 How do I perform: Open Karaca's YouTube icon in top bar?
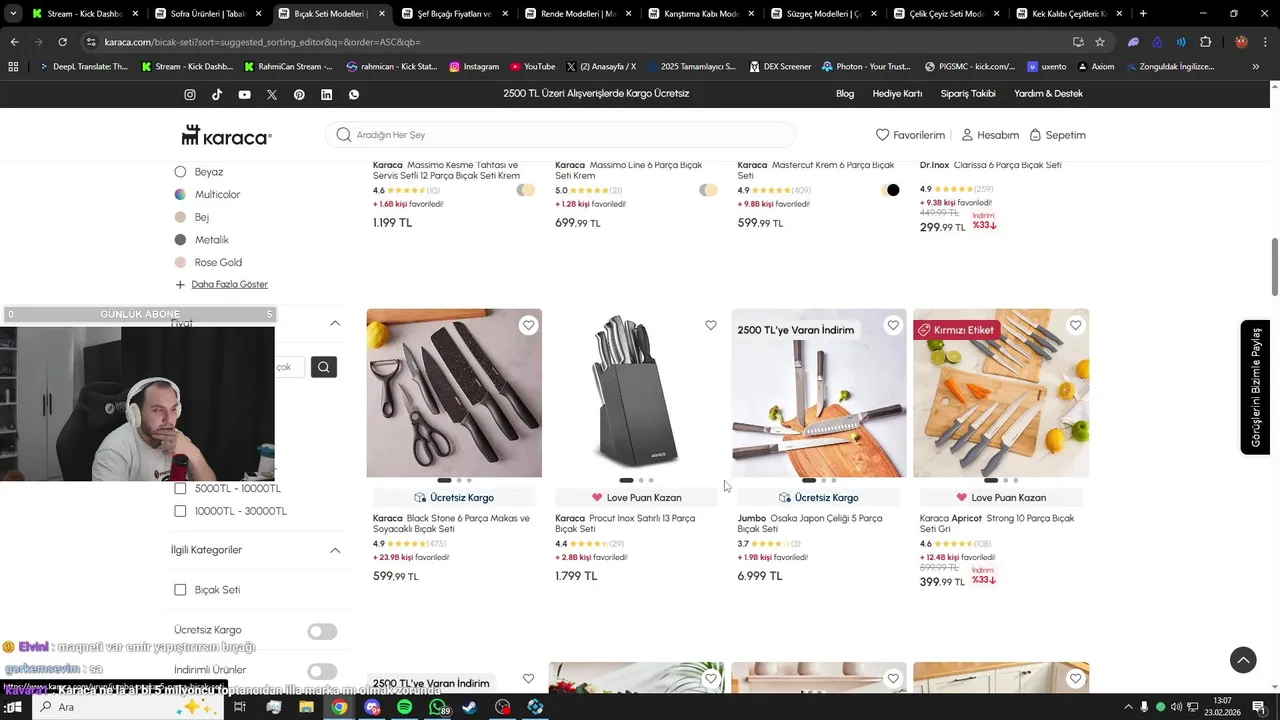(x=244, y=94)
